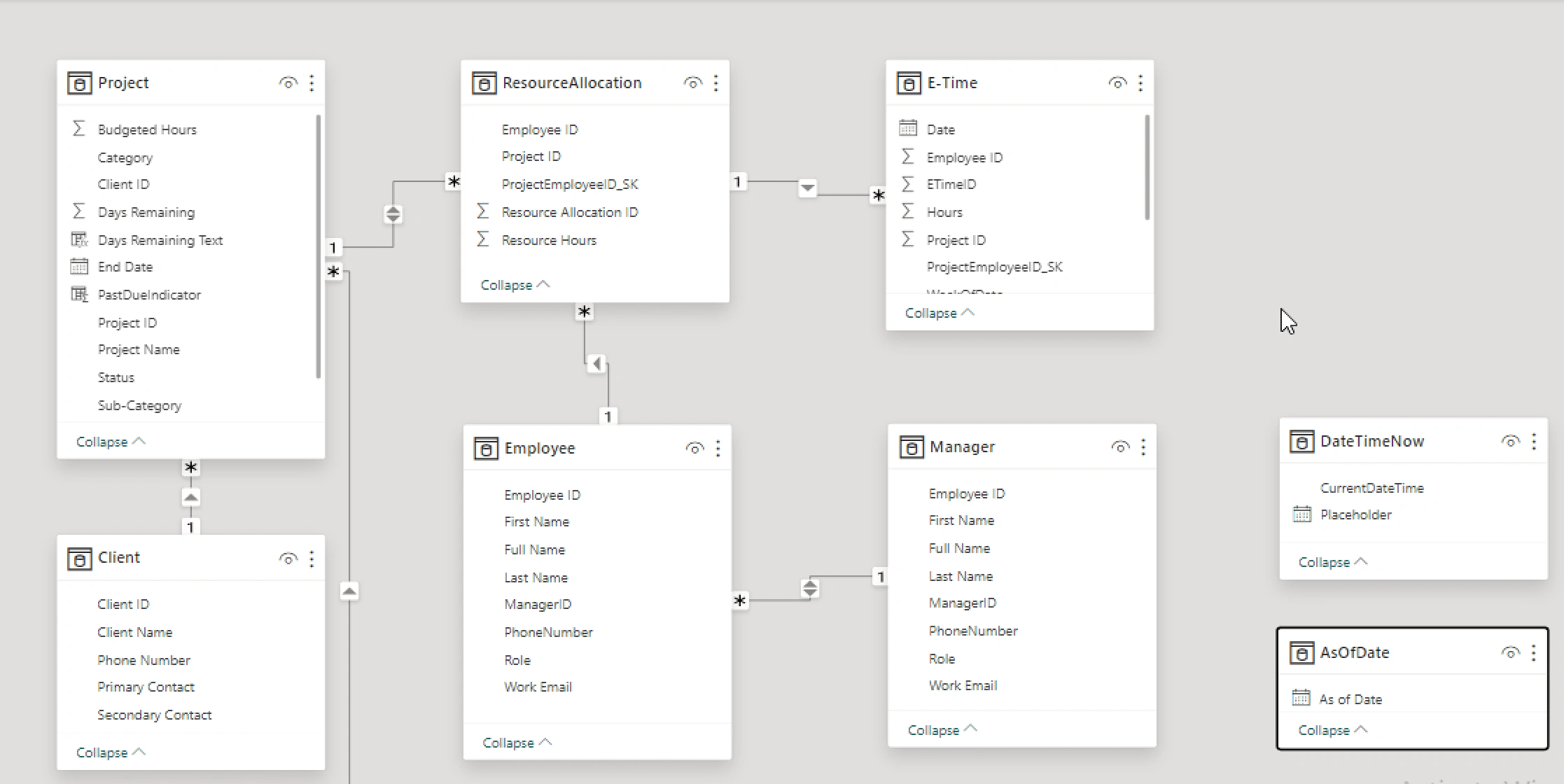Toggle visibility of Manager table
The image size is (1564, 784).
click(x=1120, y=447)
